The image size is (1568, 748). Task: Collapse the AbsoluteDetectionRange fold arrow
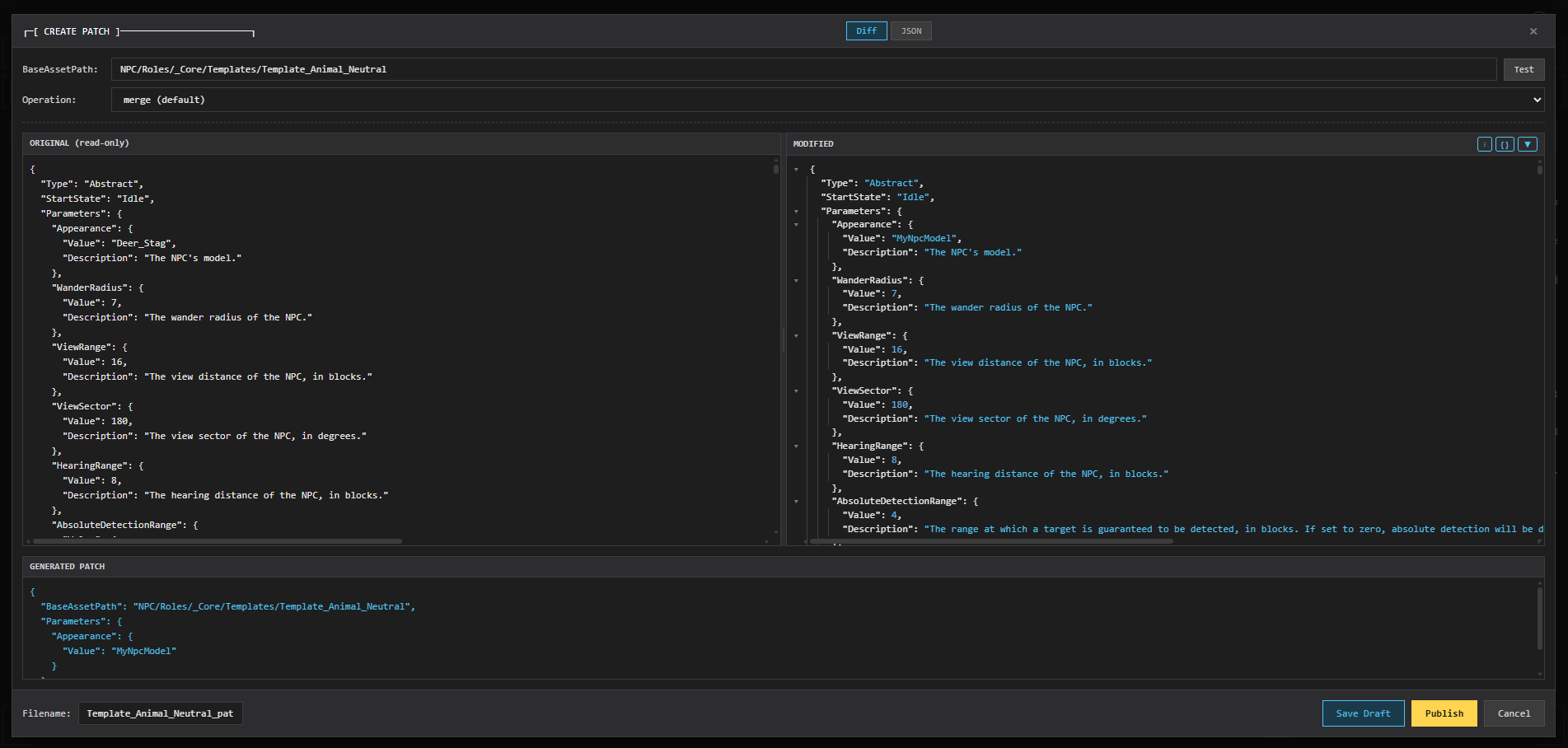(796, 502)
